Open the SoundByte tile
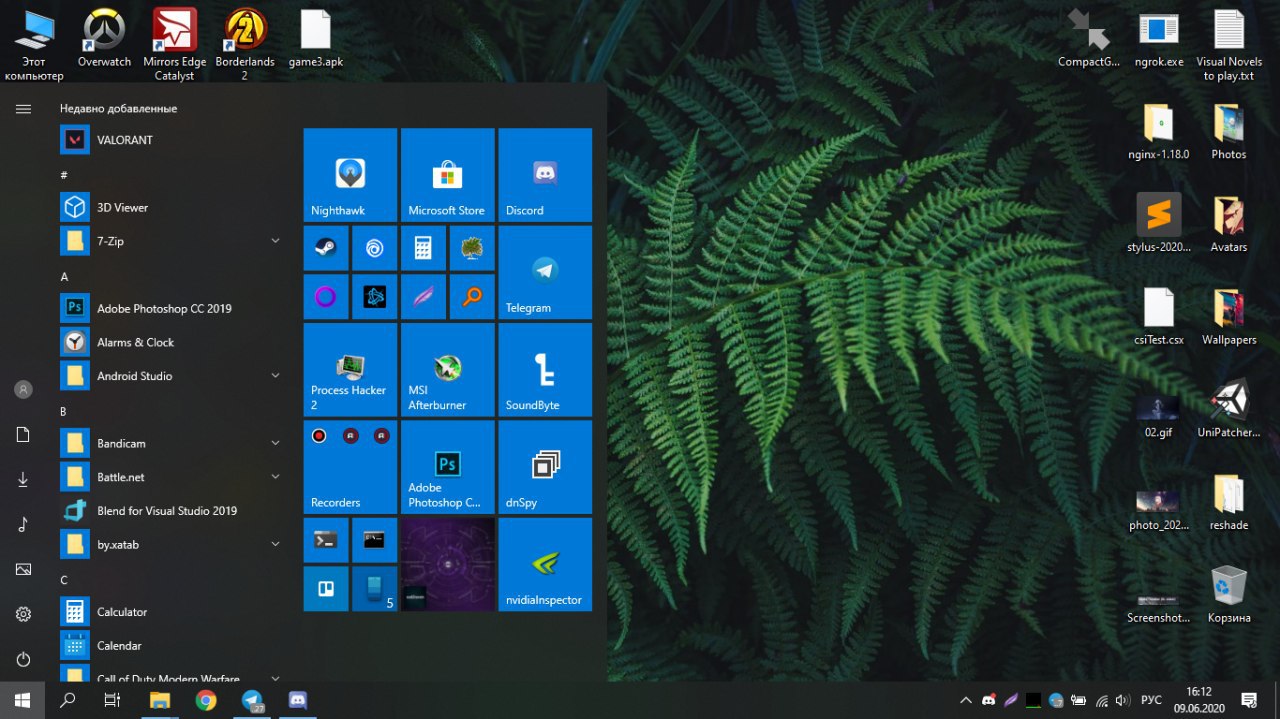The height and width of the screenshot is (719, 1280). [x=545, y=370]
